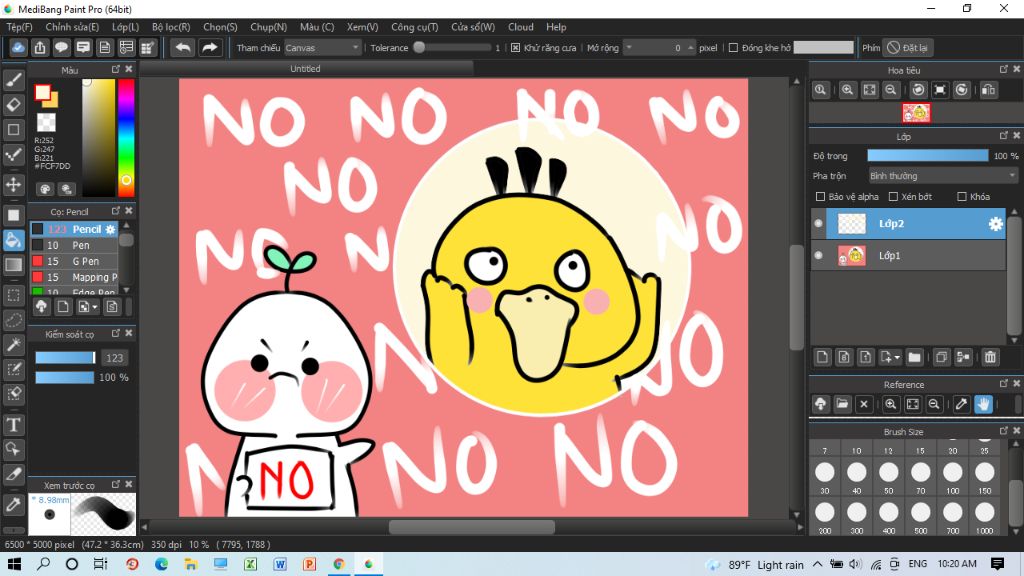The height and width of the screenshot is (576, 1024).
Task: Open Tham chiếu Canvas dropdown
Action: coord(322,48)
